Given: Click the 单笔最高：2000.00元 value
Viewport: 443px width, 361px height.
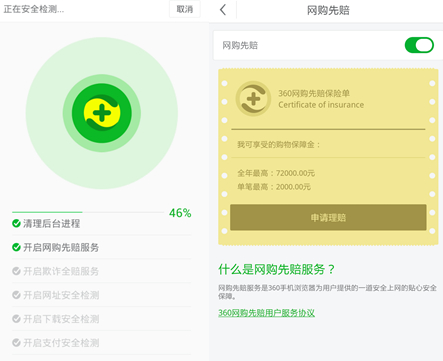Looking at the screenshot, I should pyautogui.click(x=274, y=187).
